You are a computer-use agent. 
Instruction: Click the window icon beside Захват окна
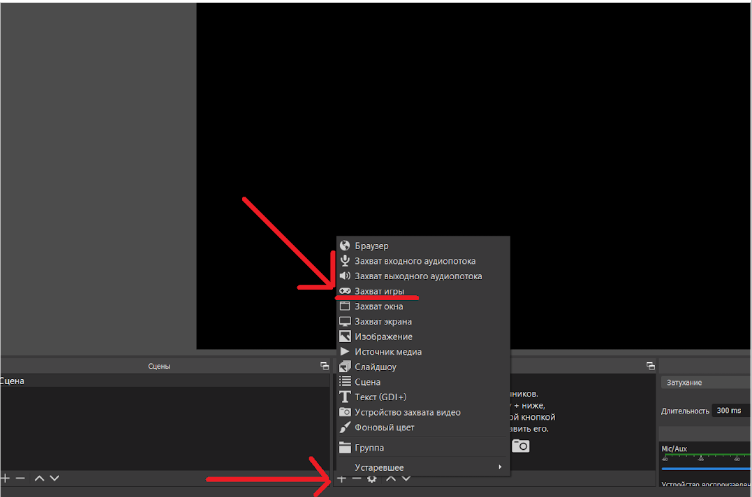345,306
